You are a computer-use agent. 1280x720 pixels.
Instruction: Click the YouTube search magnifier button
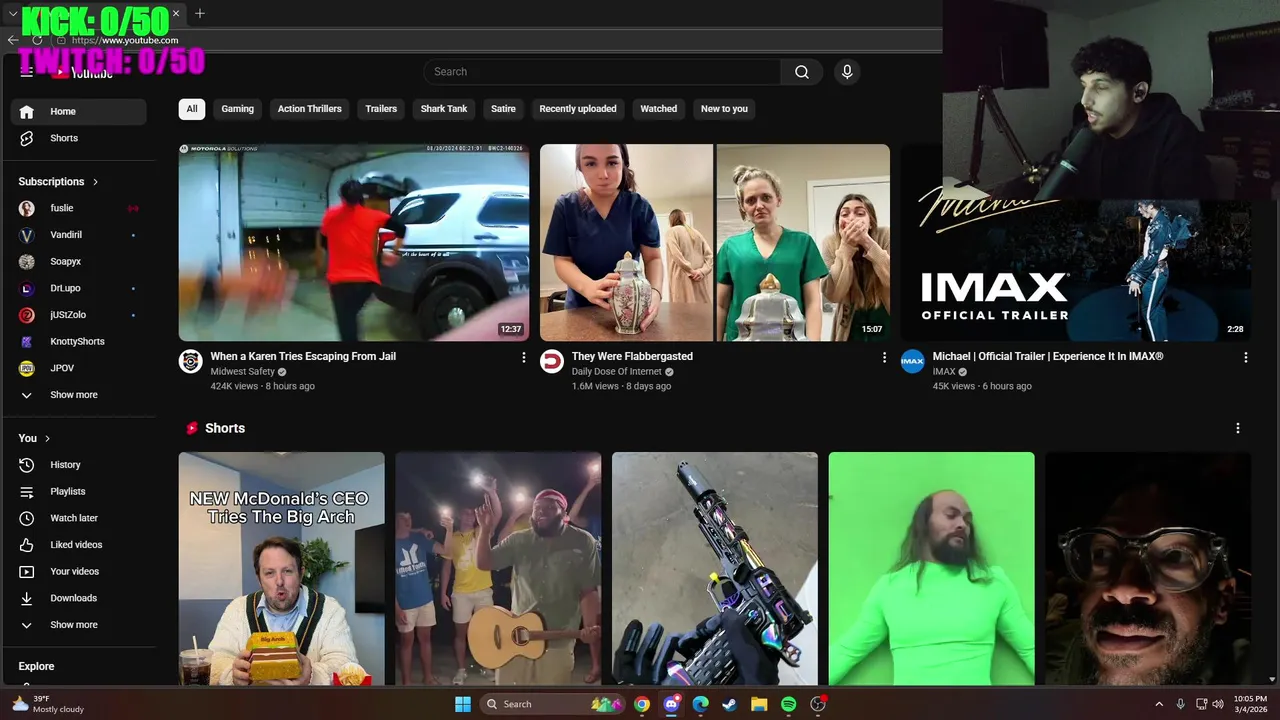[x=802, y=72]
